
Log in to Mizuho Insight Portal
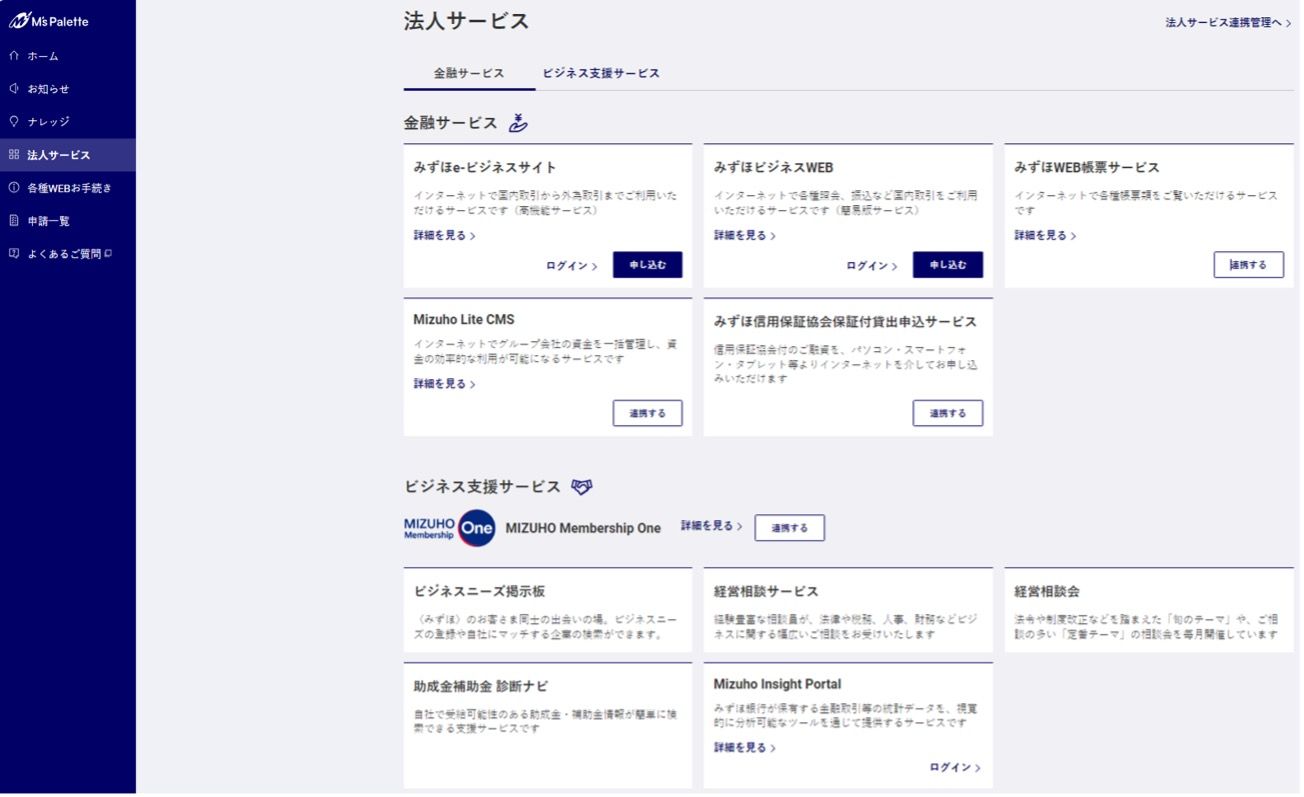click(x=954, y=768)
